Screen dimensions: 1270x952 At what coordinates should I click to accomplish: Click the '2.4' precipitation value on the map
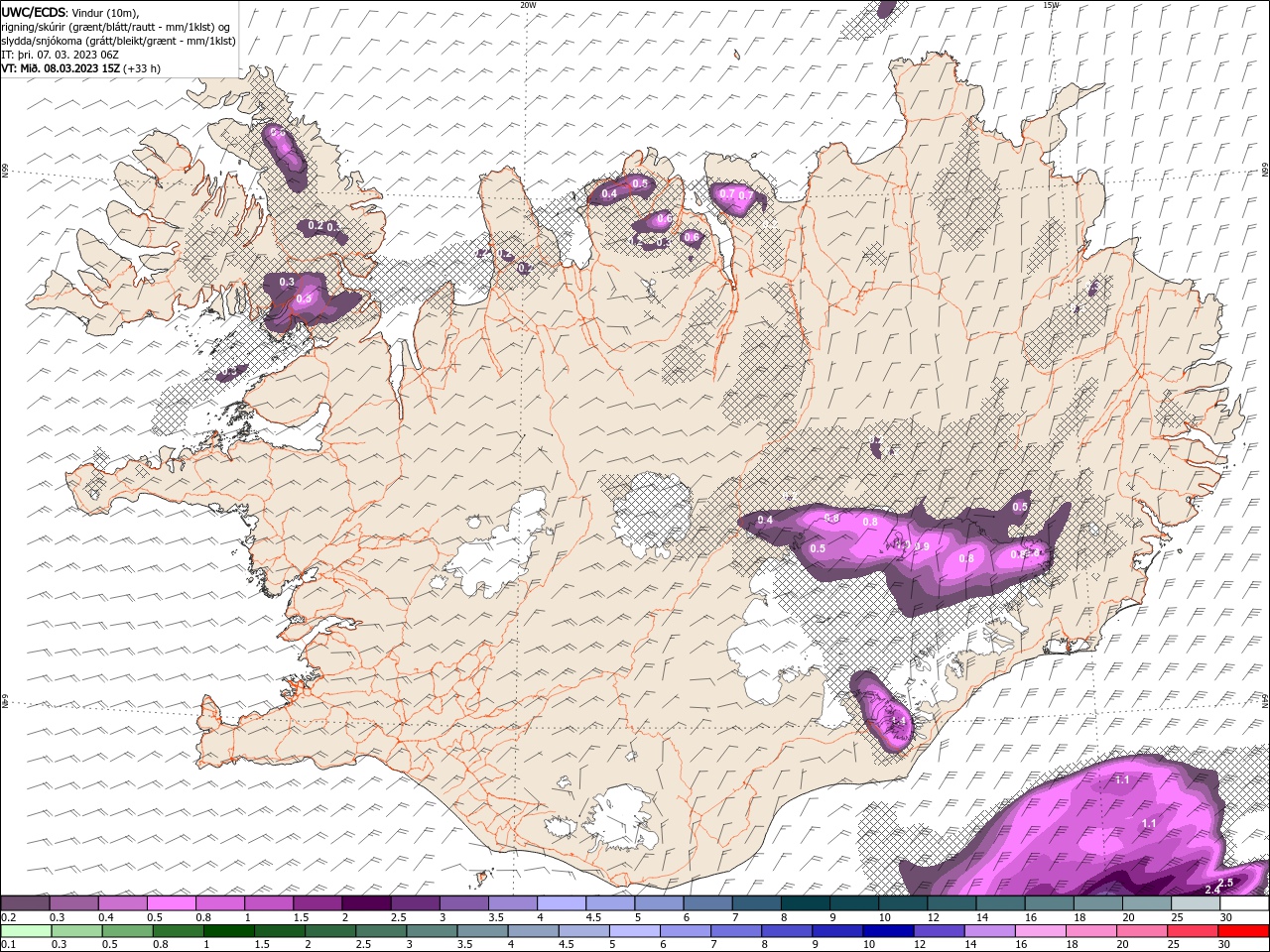coord(1211,890)
